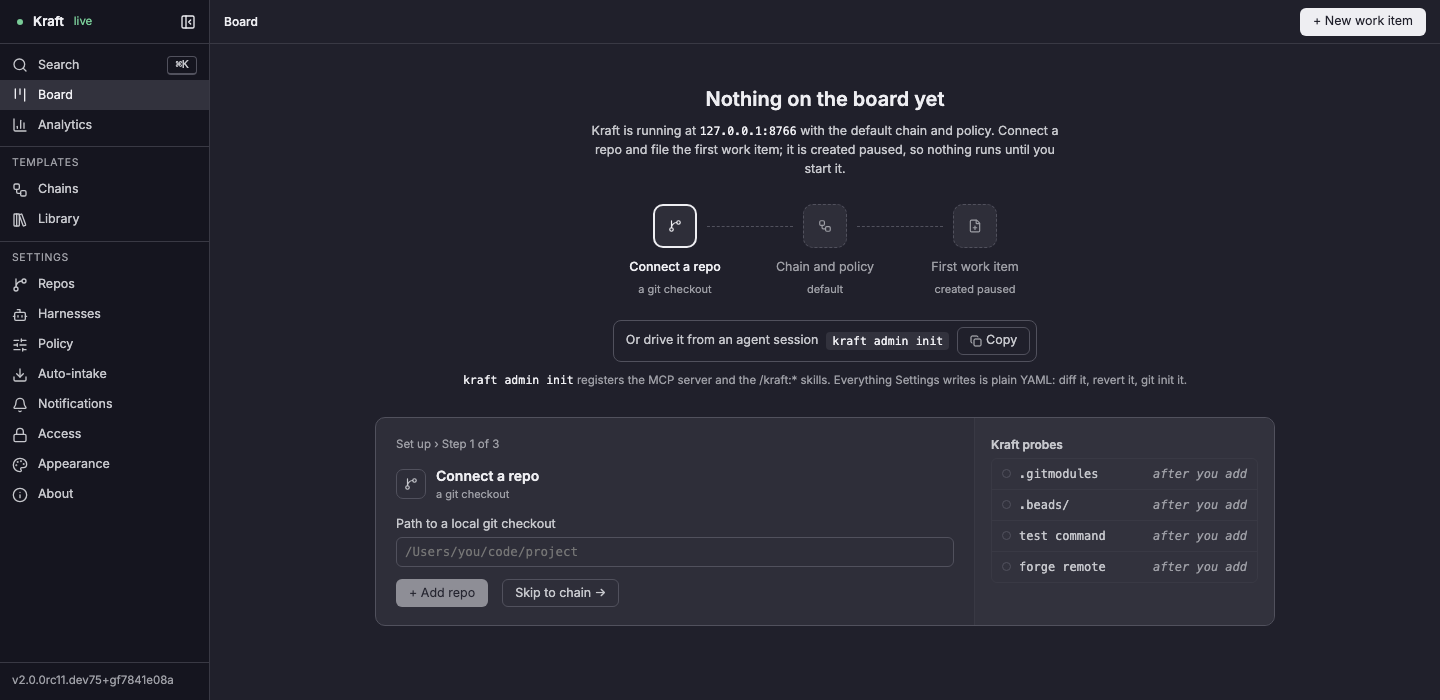Click the test command probe status circle
Viewport: 1440px width, 700px height.
coord(1006,536)
